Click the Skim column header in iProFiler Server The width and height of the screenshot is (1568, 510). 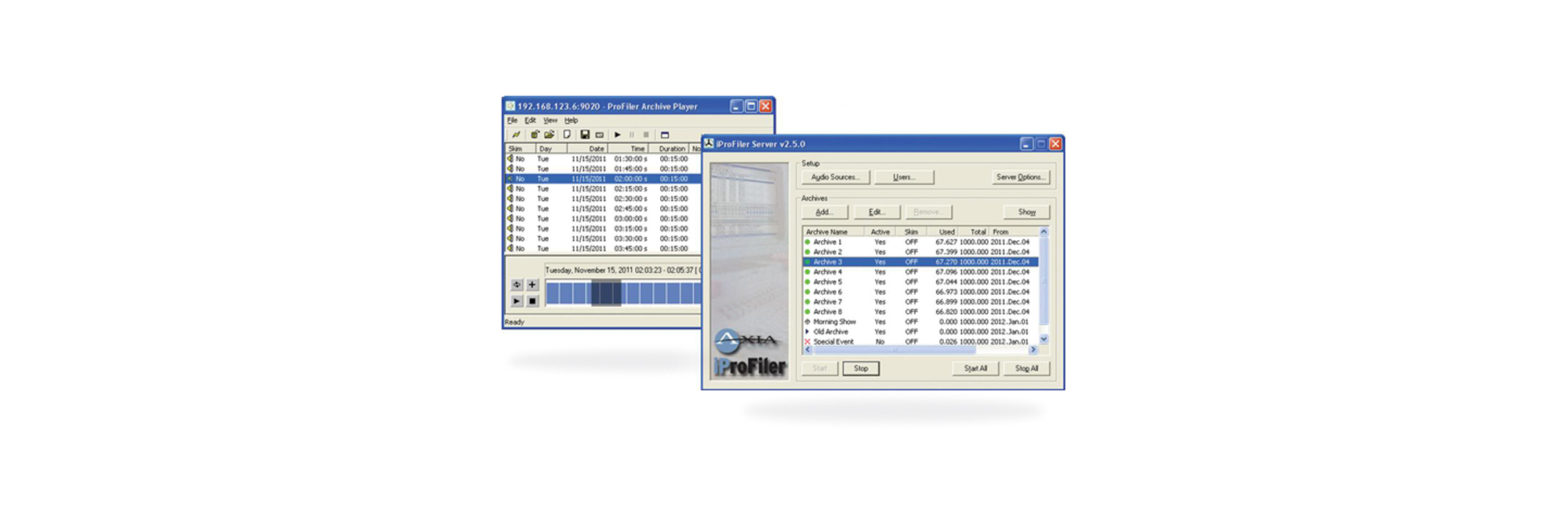click(x=912, y=231)
